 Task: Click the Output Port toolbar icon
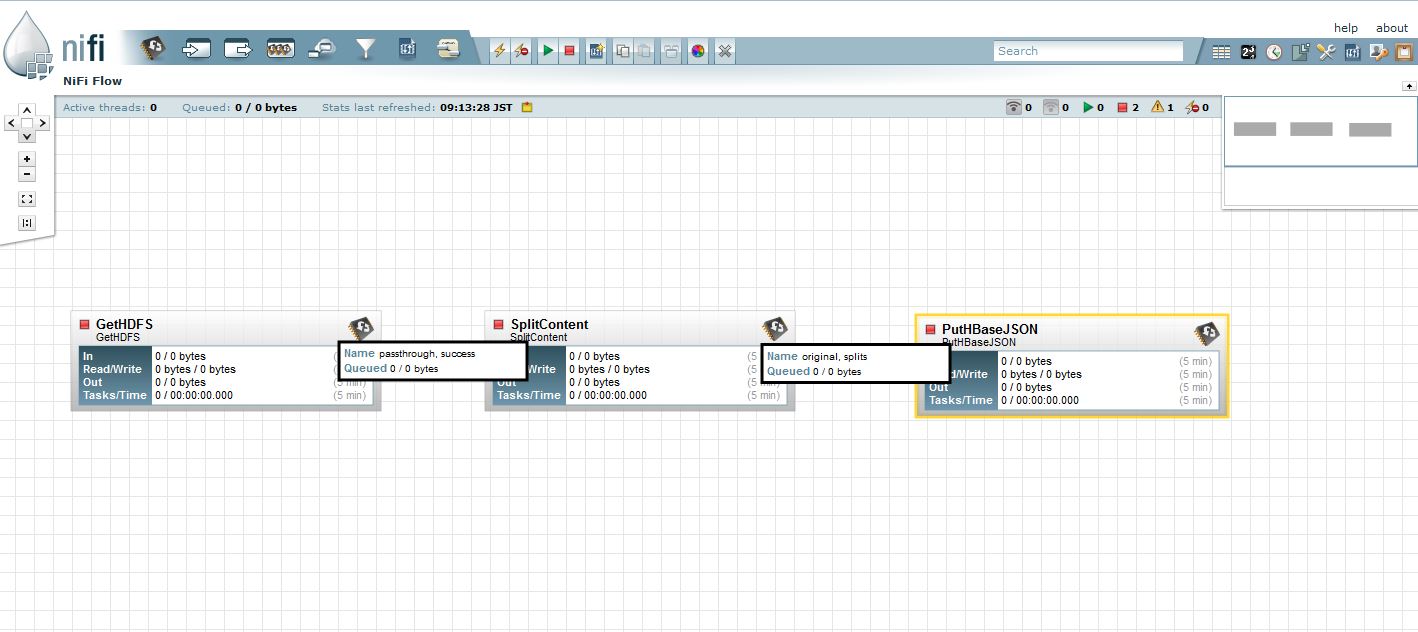point(238,48)
